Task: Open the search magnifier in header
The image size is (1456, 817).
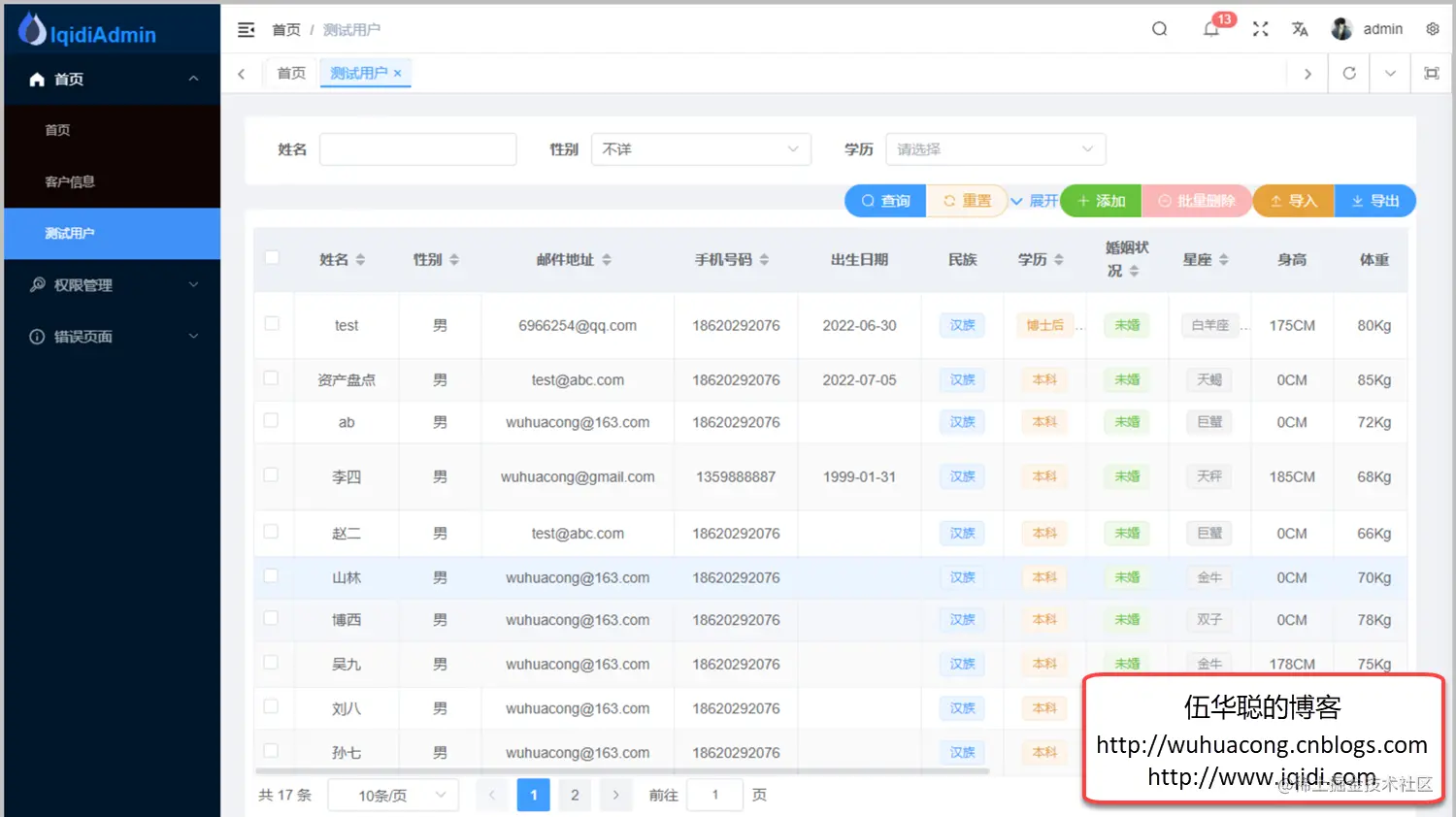Action: point(1159,29)
